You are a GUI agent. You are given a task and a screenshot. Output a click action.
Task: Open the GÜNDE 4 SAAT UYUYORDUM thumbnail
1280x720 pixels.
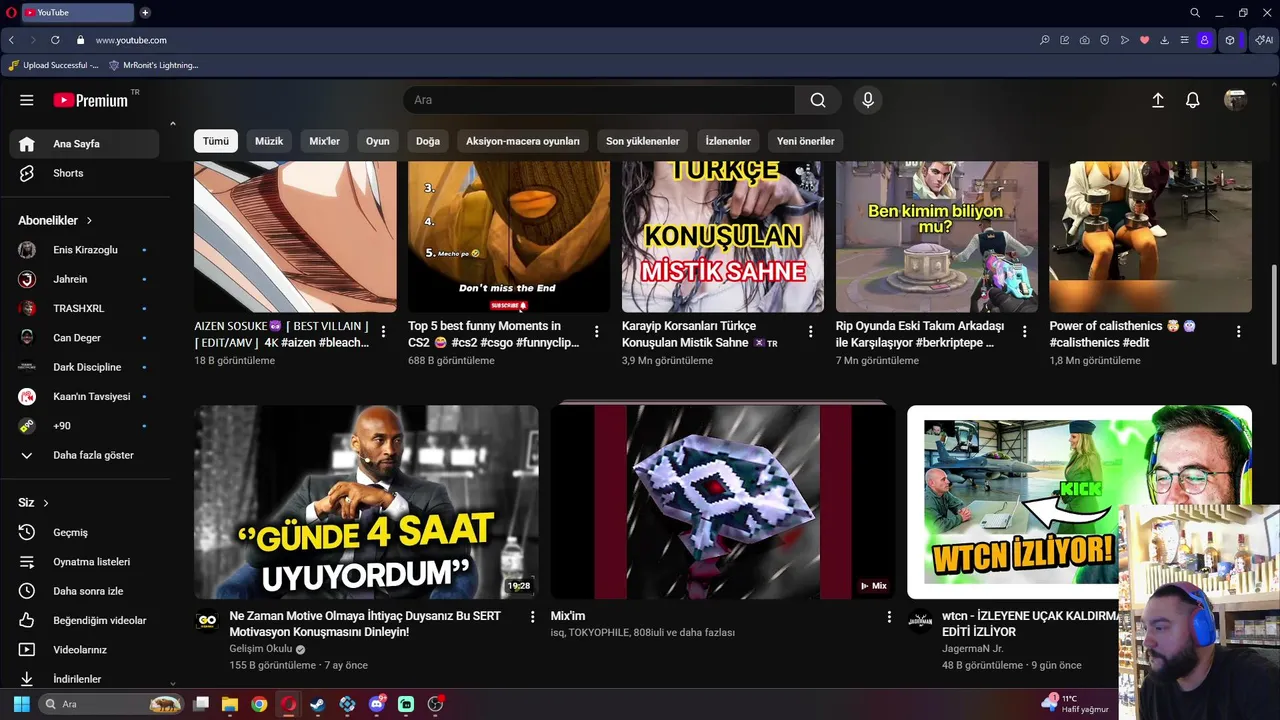[366, 502]
